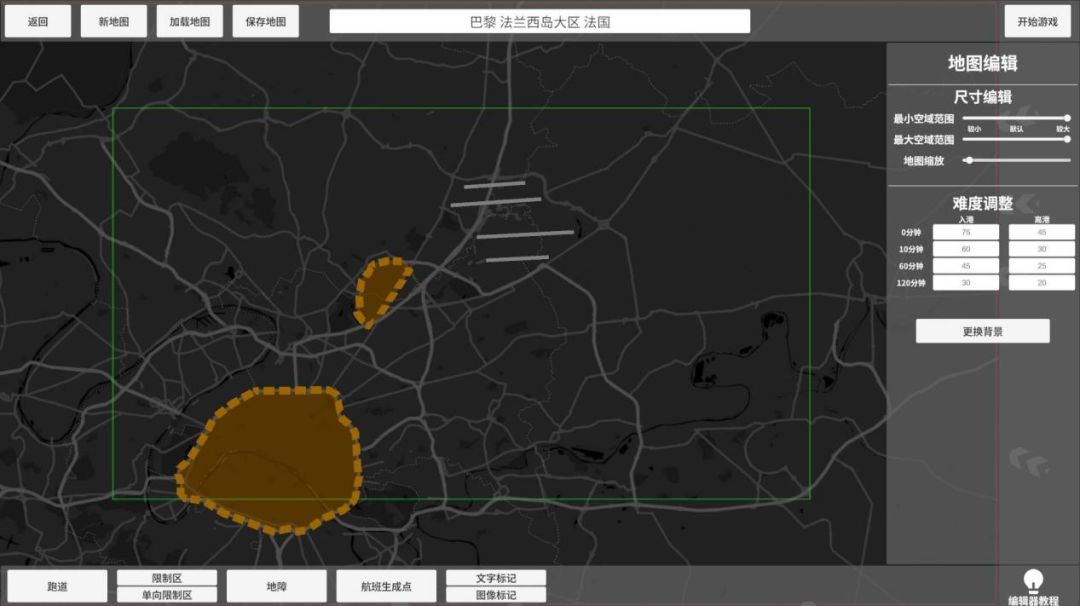Select the 限制区 restricted zone tool
Screen dimensions: 1080x606
tap(166, 578)
